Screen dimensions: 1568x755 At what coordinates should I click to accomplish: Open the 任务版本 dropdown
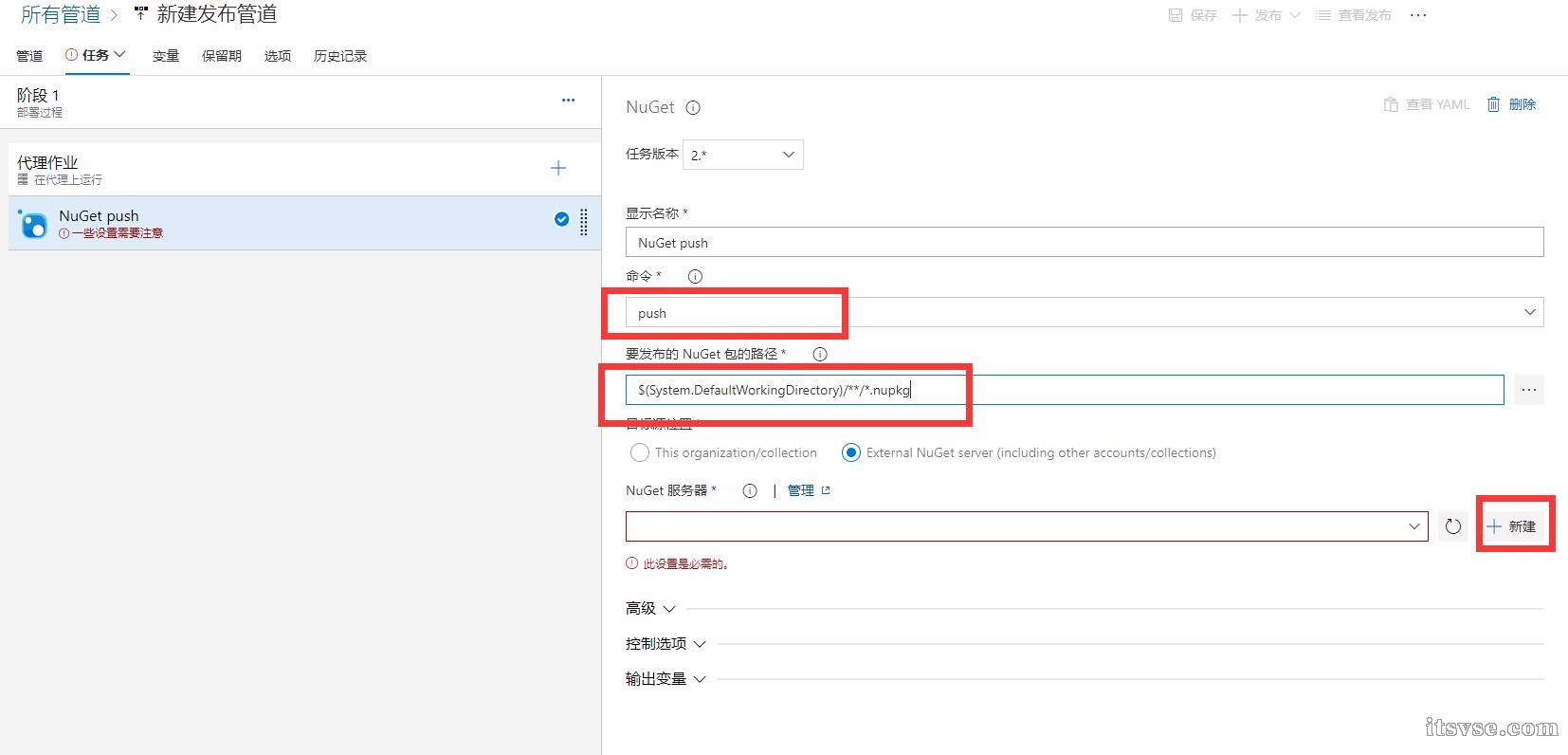pyautogui.click(x=743, y=155)
